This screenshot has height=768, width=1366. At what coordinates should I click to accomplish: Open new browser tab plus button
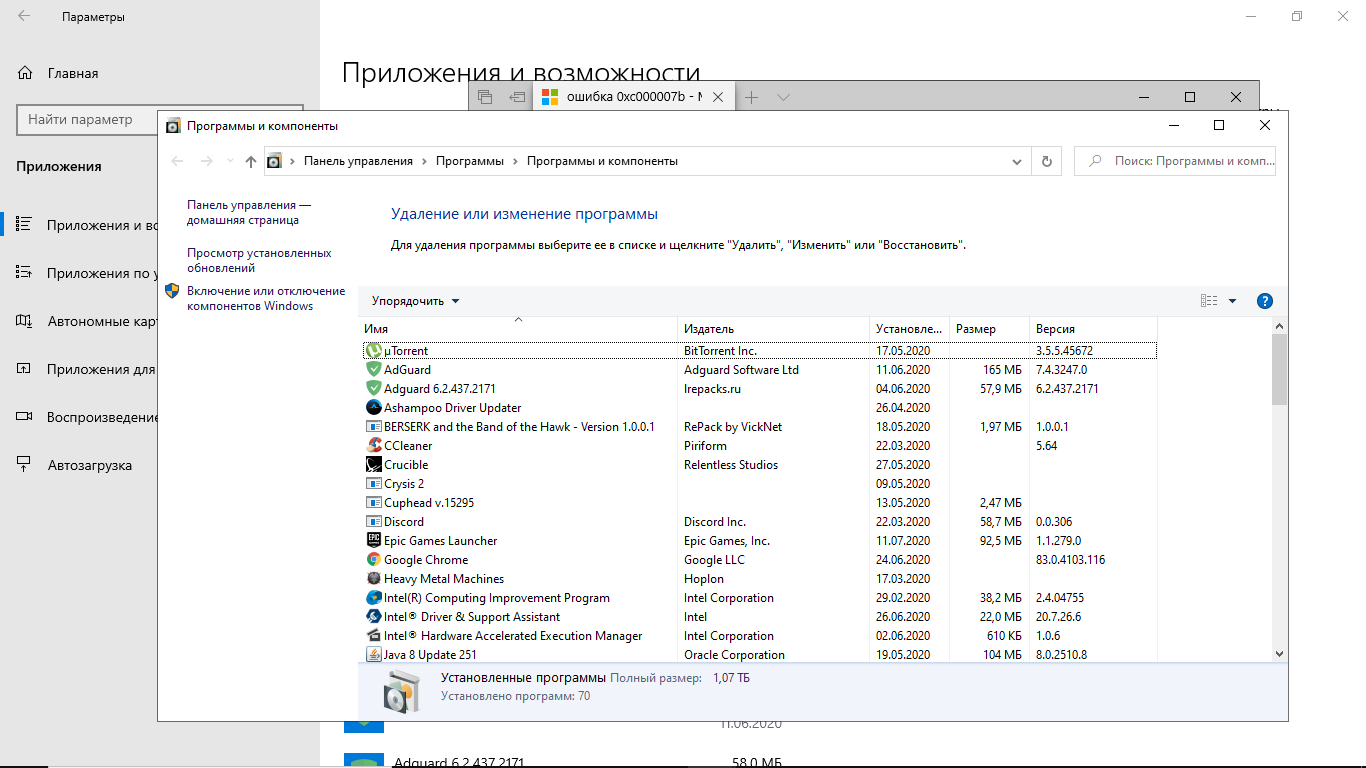pyautogui.click(x=752, y=97)
